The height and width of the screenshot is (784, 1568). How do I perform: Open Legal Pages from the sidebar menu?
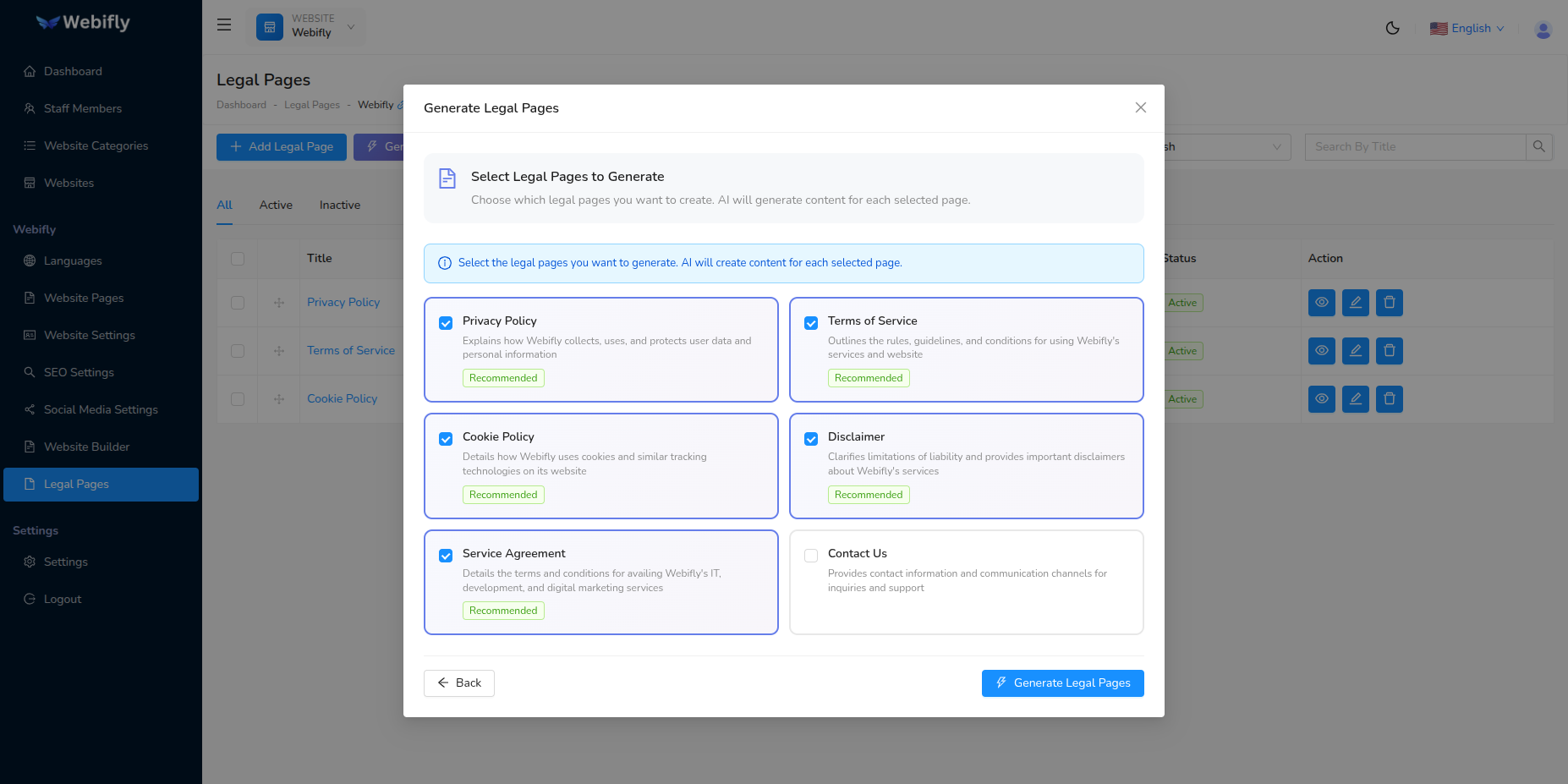[74, 484]
